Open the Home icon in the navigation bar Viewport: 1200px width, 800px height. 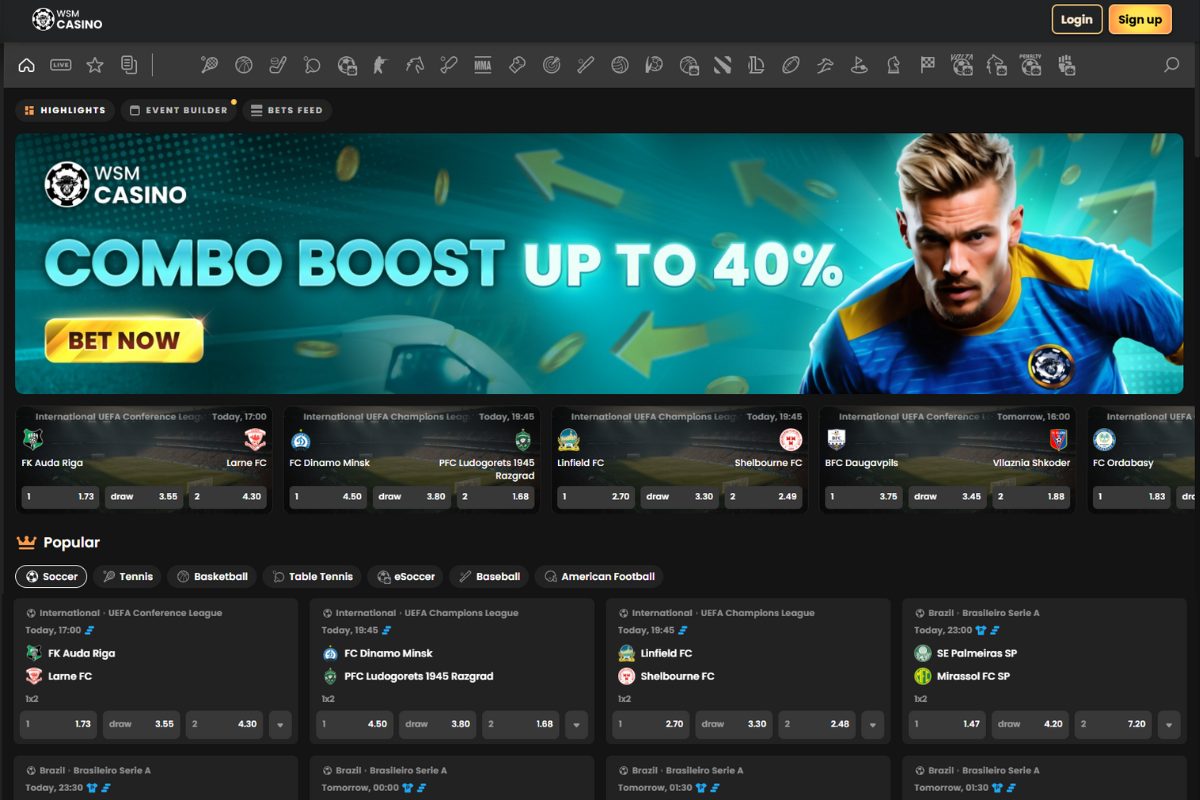click(x=27, y=64)
